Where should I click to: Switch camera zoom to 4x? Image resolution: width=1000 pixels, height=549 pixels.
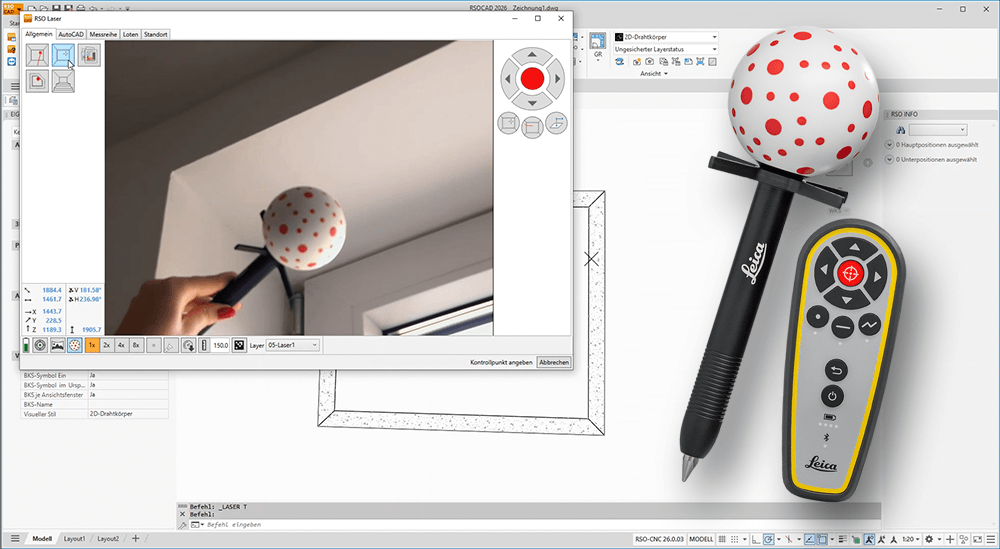[x=121, y=345]
